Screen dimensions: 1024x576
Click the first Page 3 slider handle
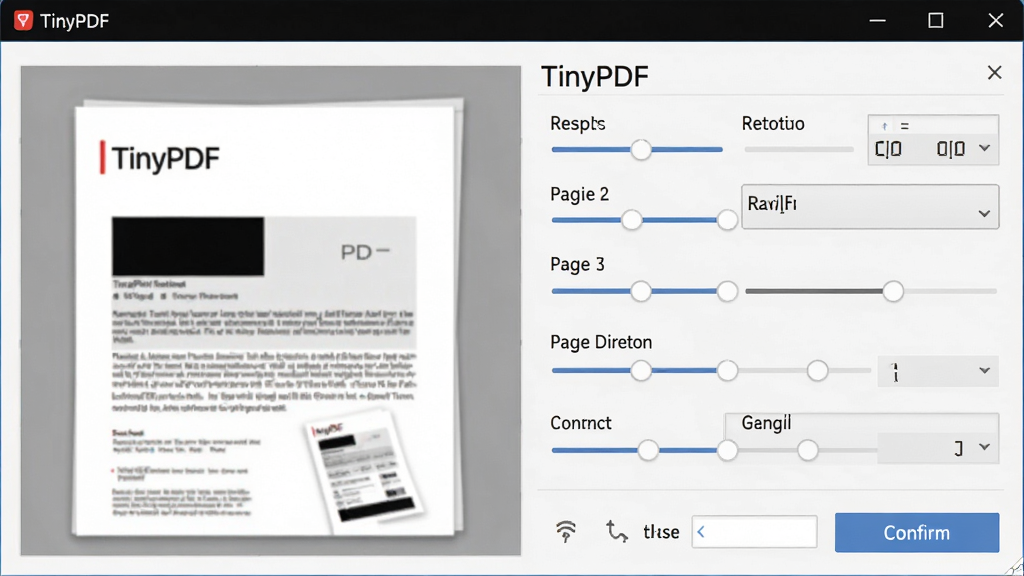641,291
